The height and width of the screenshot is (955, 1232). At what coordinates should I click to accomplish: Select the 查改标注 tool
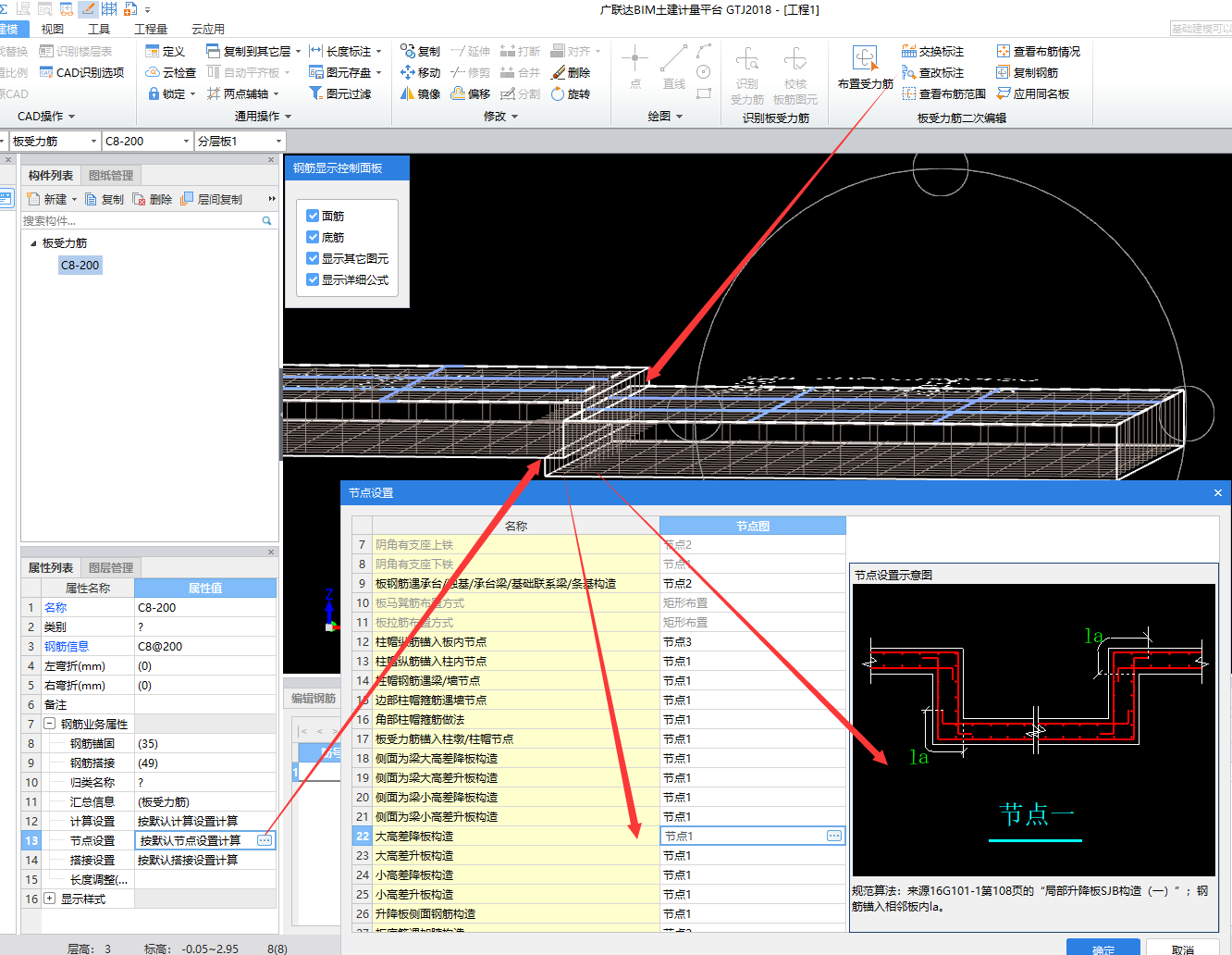(932, 73)
